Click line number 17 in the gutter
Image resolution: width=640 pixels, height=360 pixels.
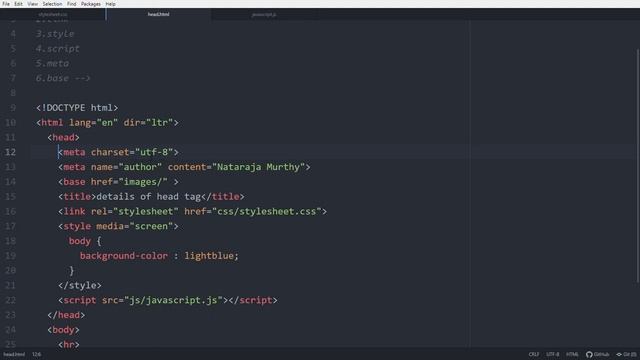click(x=11, y=226)
